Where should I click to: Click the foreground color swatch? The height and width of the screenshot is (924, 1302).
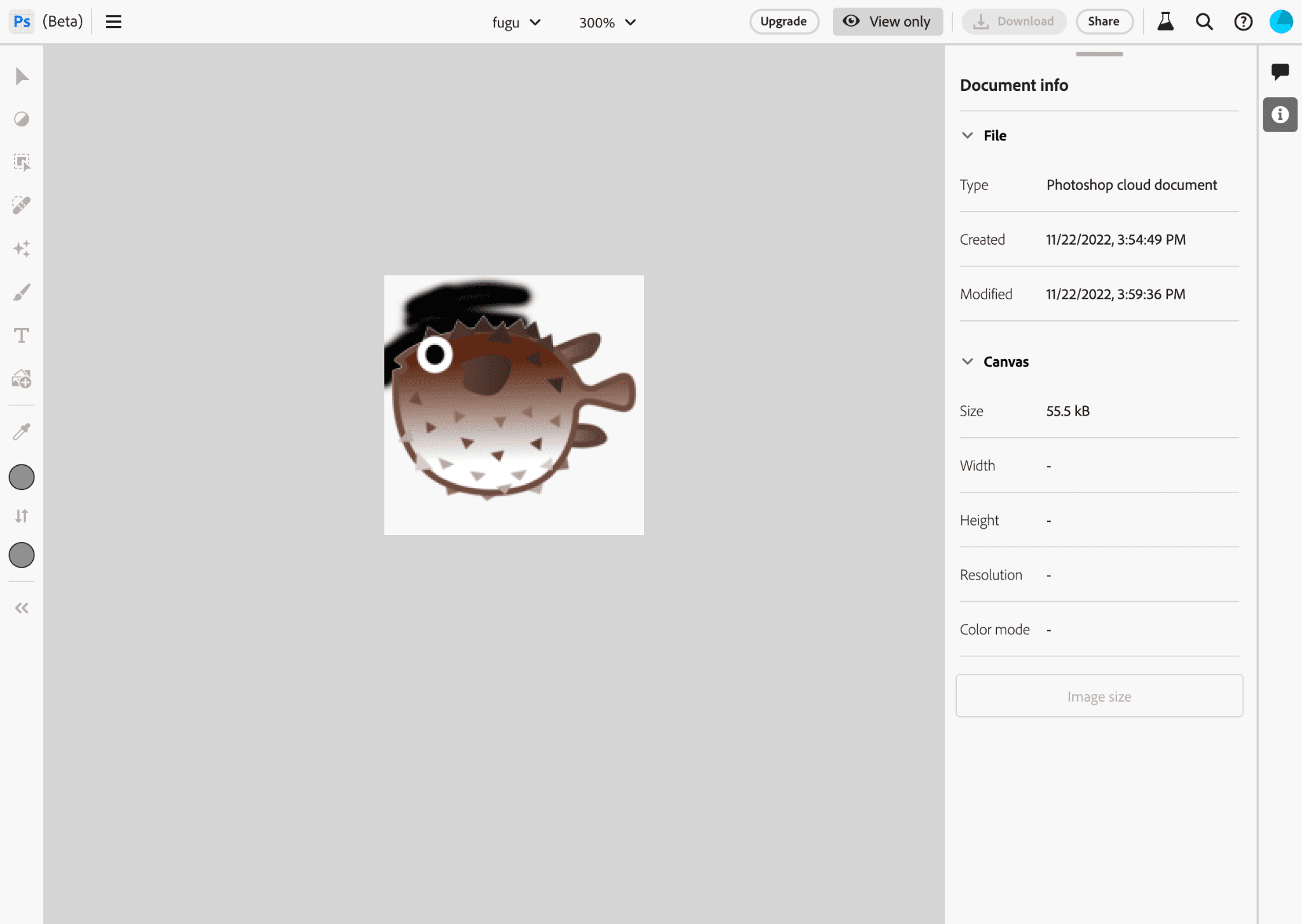(x=22, y=478)
